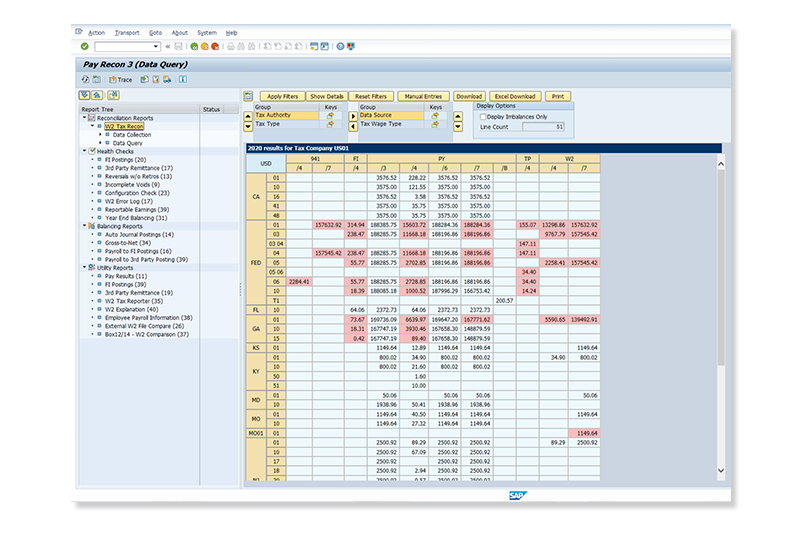
Task: Click the move-down arrow beside Tax Type
Action: pos(248,126)
